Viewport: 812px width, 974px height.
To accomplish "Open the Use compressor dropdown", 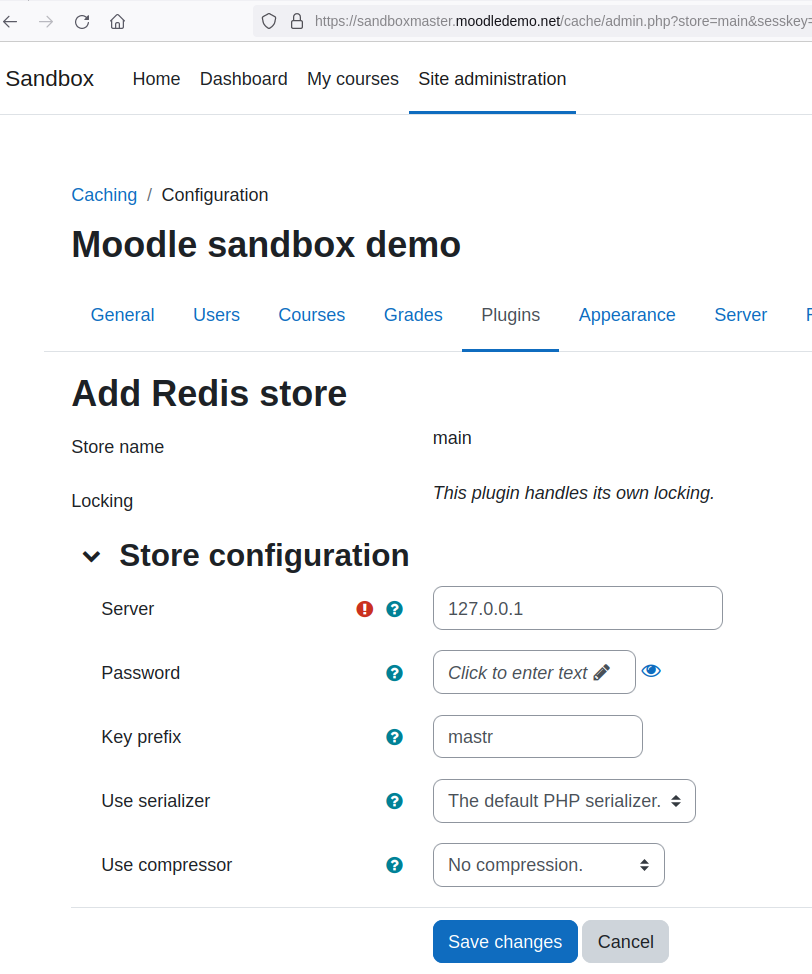I will [x=549, y=865].
